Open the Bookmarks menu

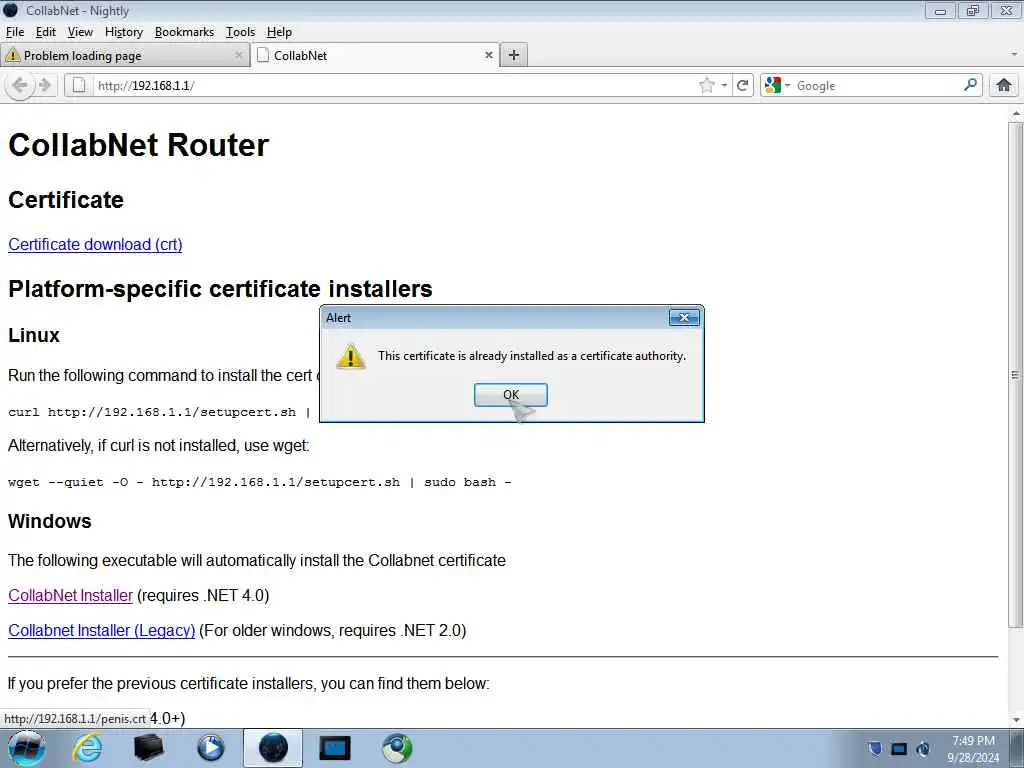(184, 32)
